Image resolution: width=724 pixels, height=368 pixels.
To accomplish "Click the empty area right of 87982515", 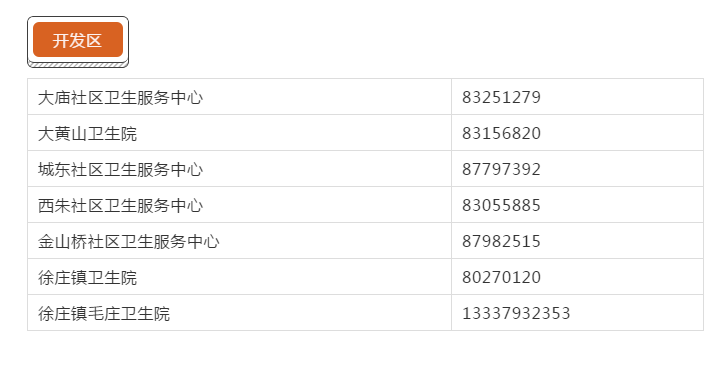I will tap(622, 241).
